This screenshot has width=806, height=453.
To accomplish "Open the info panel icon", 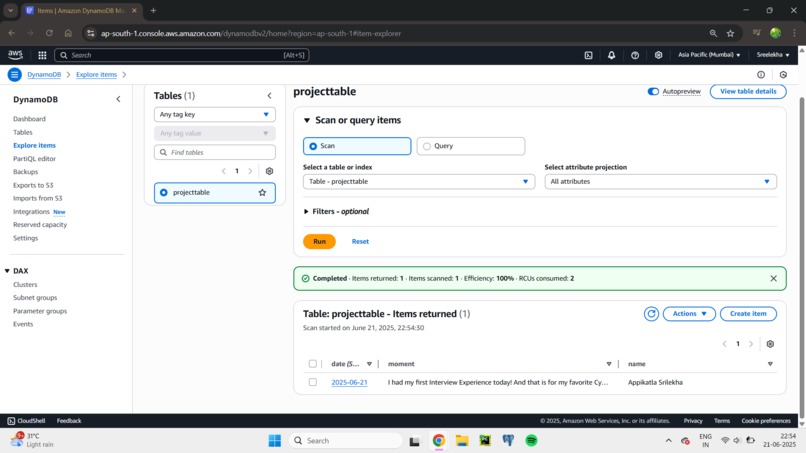I will (x=761, y=75).
